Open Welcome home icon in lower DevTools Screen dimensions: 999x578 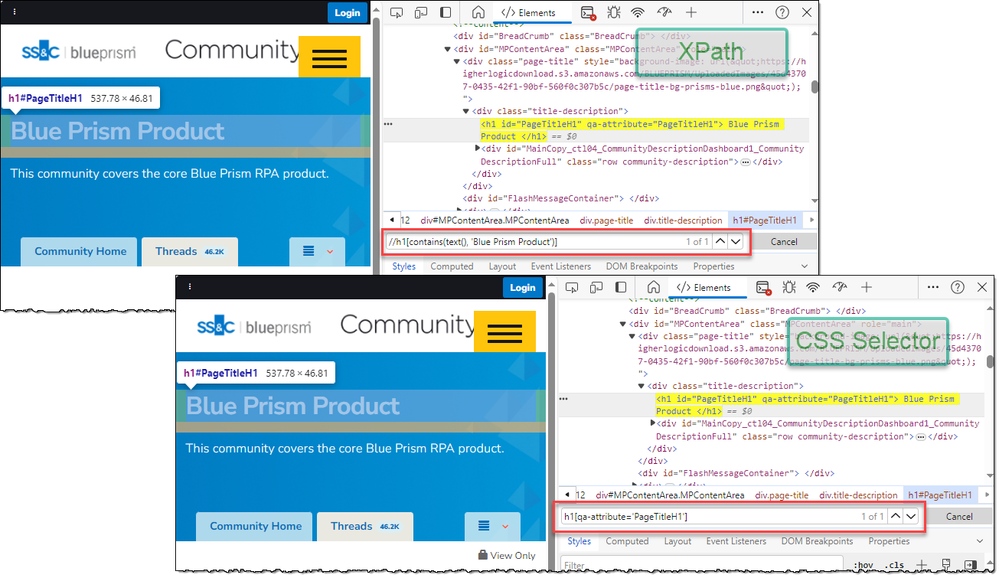[653, 287]
